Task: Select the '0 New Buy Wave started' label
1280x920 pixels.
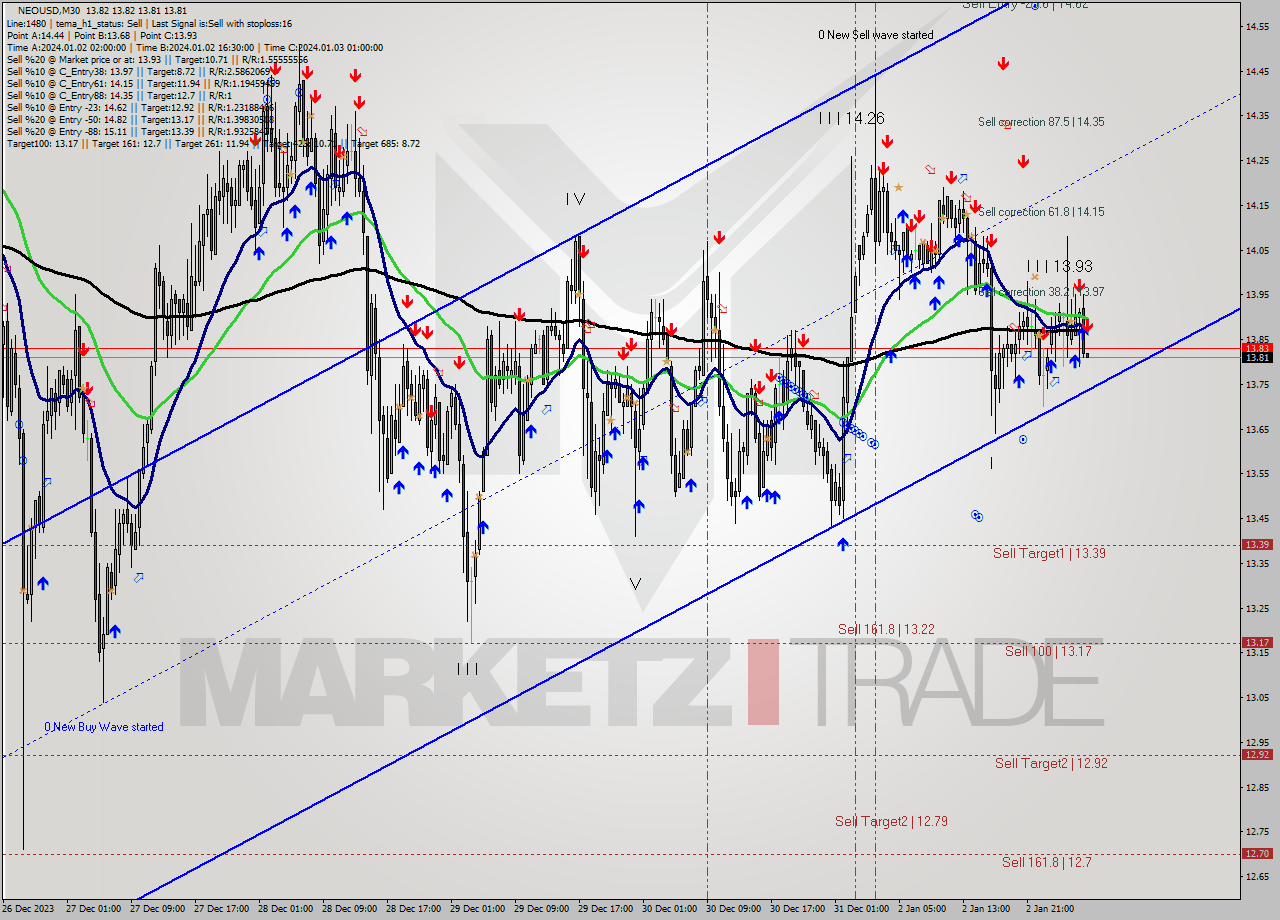Action: [104, 727]
